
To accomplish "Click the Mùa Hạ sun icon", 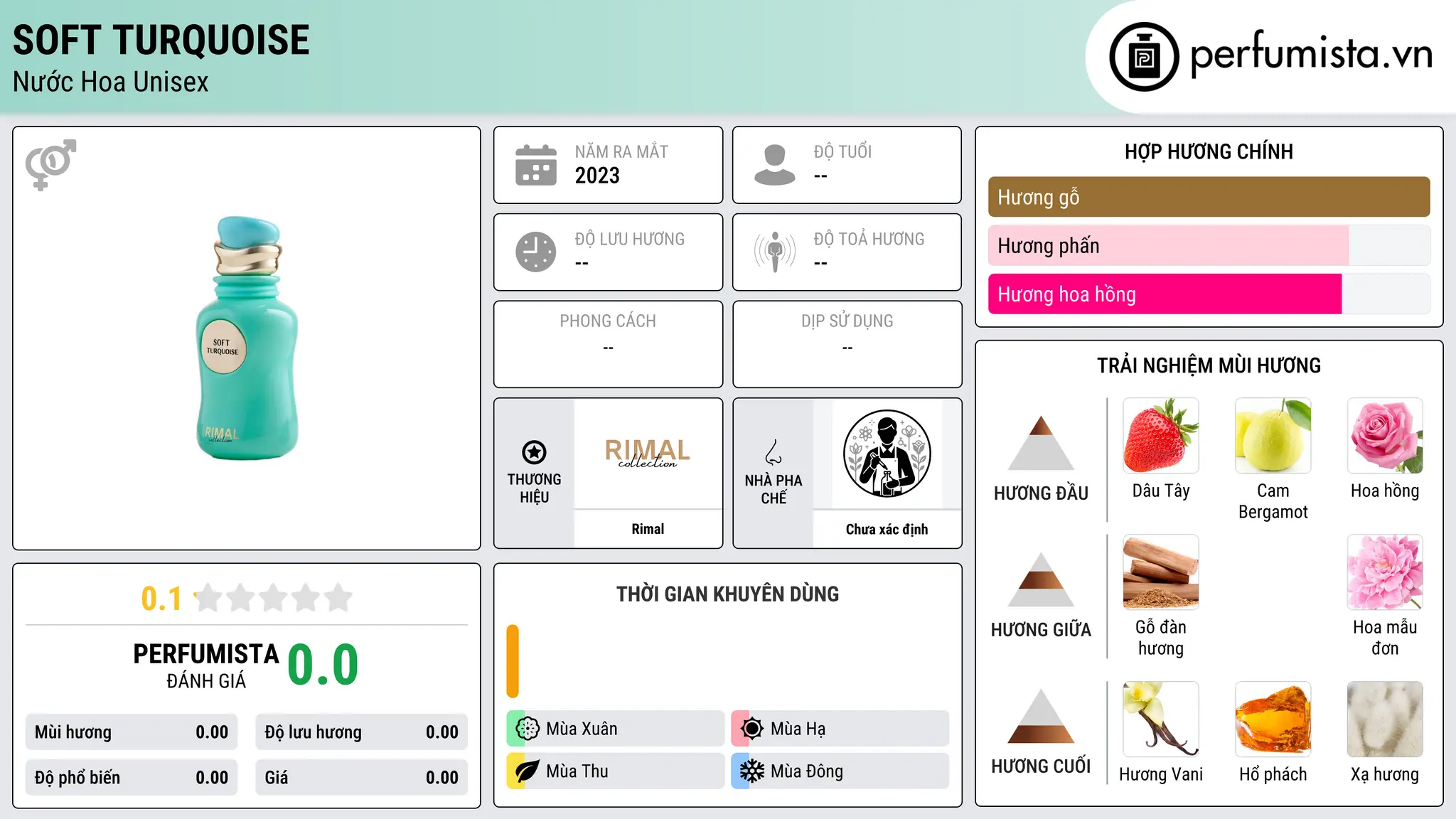I will [x=752, y=729].
